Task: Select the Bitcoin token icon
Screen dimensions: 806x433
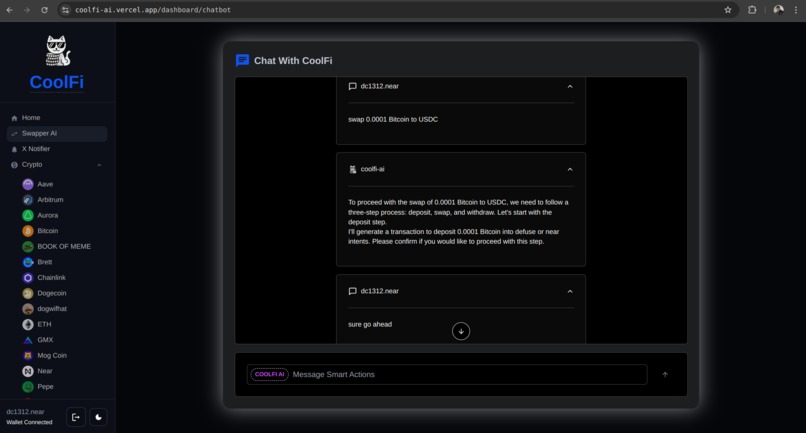Action: point(28,231)
